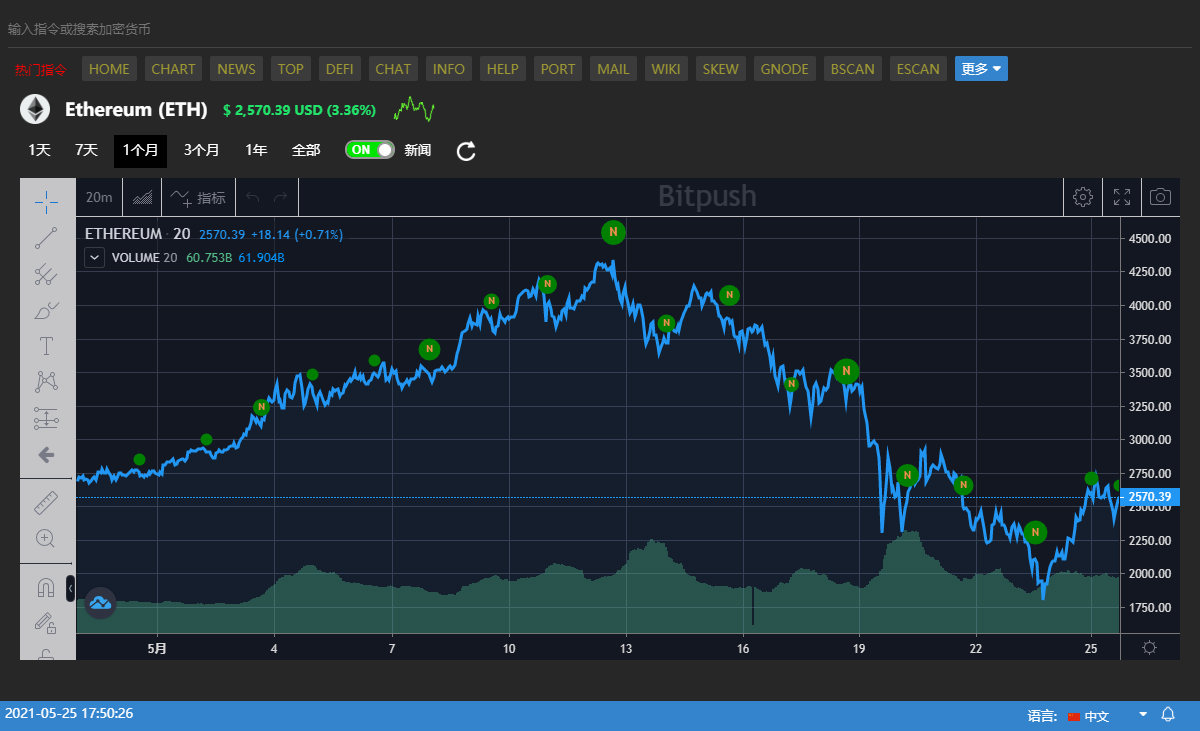Image resolution: width=1200 pixels, height=731 pixels.
Task: Select the crosshair cursor tool
Action: 46,202
